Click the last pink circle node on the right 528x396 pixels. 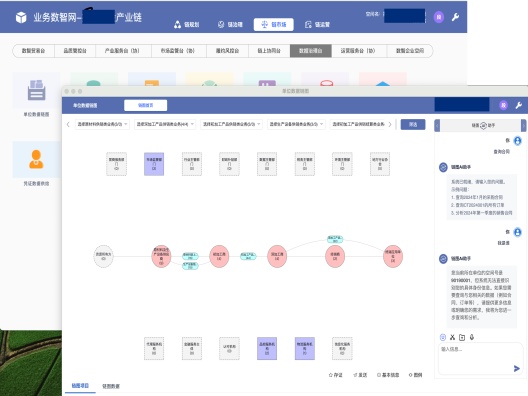pyautogui.click(x=393, y=256)
